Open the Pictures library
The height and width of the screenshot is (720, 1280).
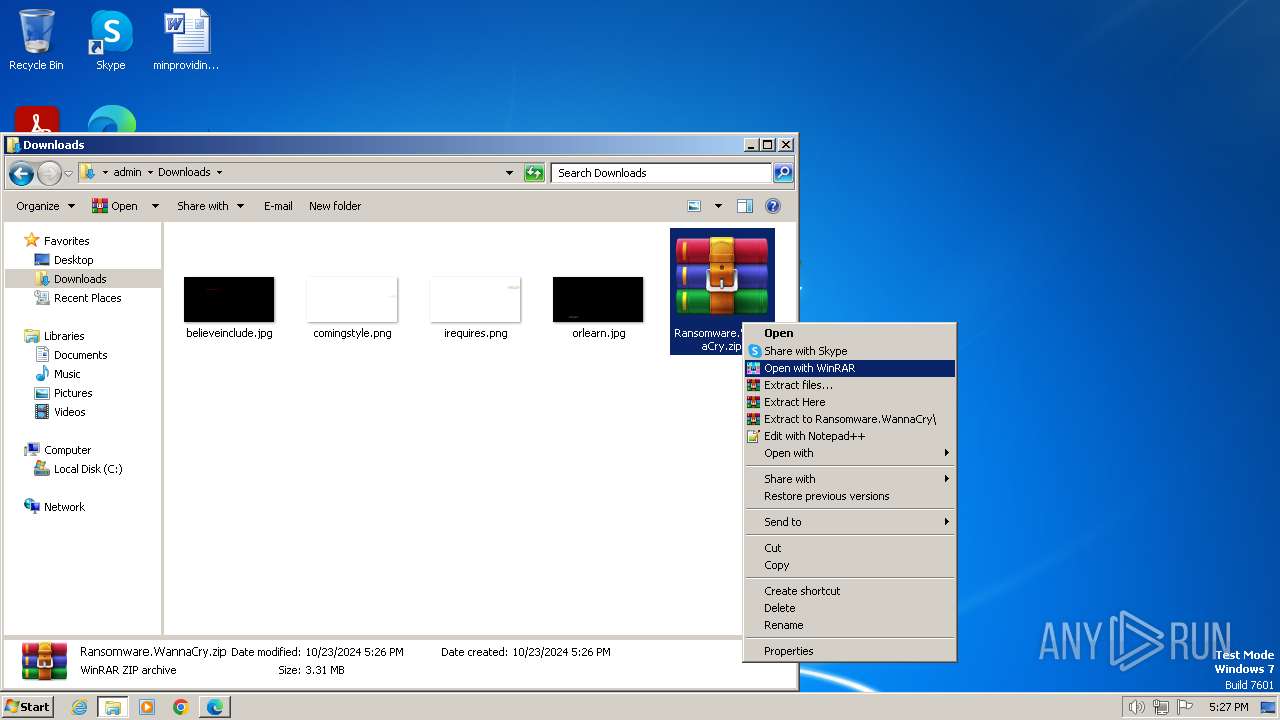(x=72, y=393)
